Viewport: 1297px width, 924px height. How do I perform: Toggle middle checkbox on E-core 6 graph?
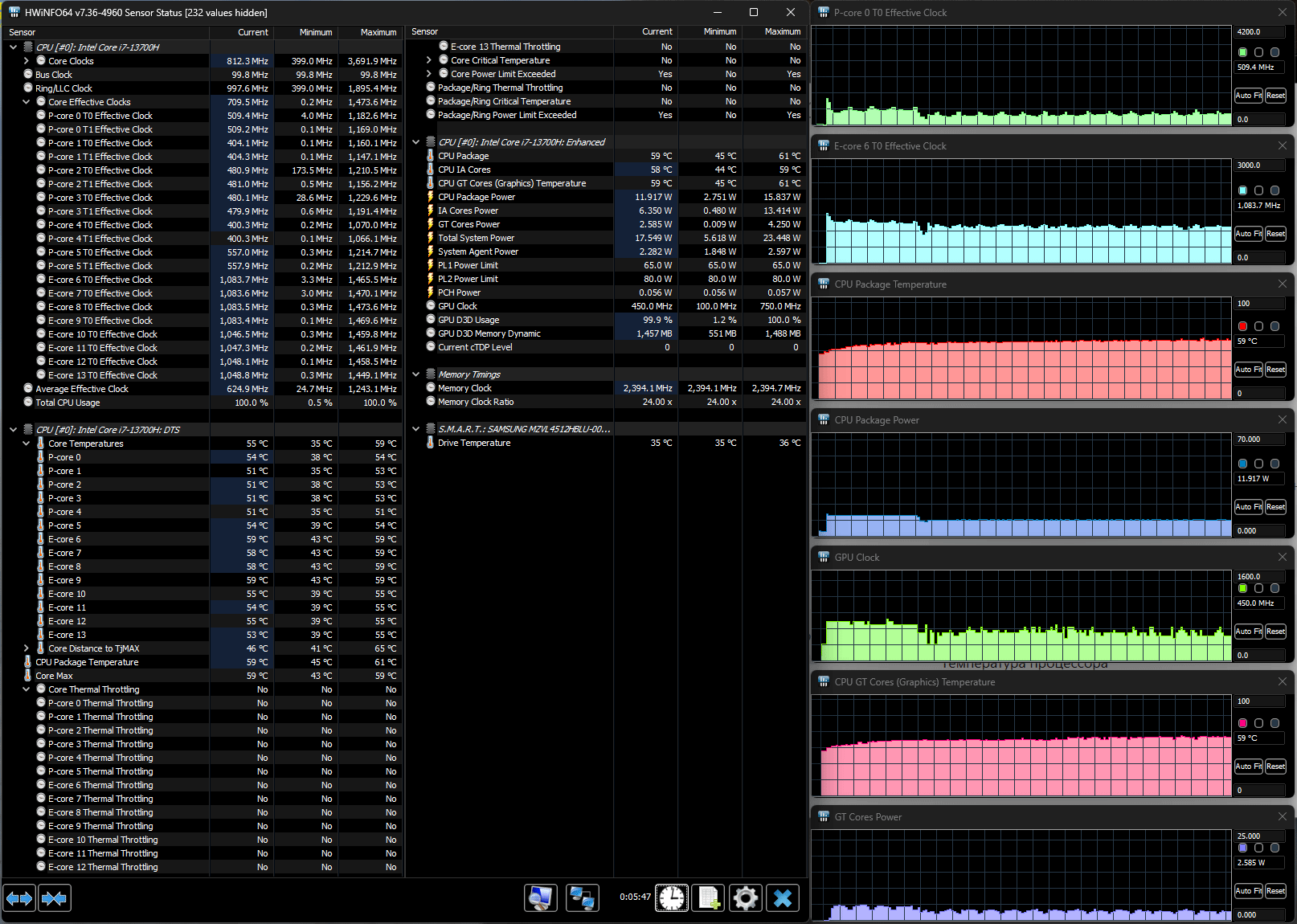click(x=1259, y=190)
